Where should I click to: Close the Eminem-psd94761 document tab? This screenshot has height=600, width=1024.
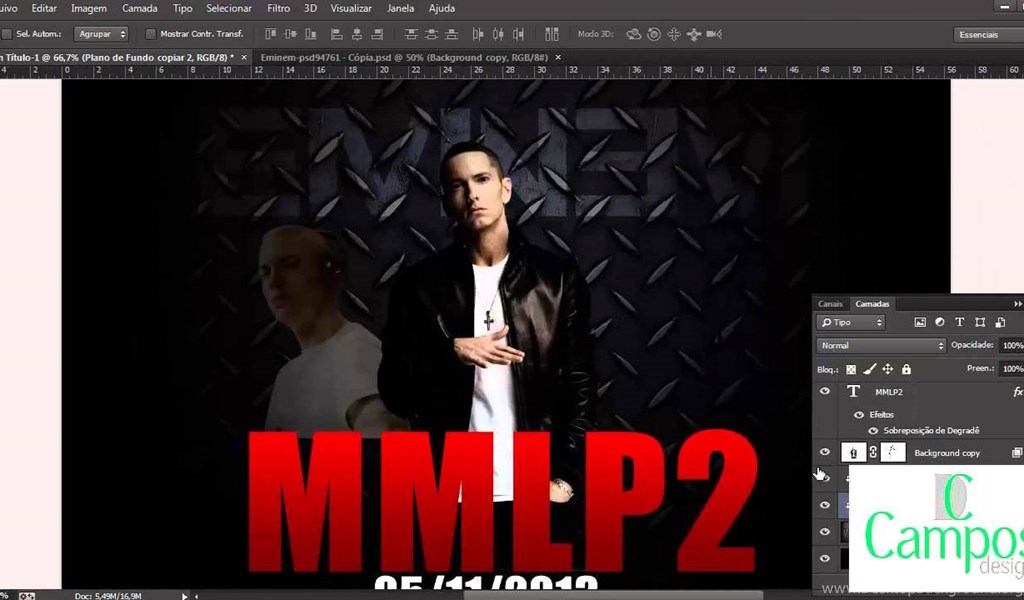pos(558,57)
